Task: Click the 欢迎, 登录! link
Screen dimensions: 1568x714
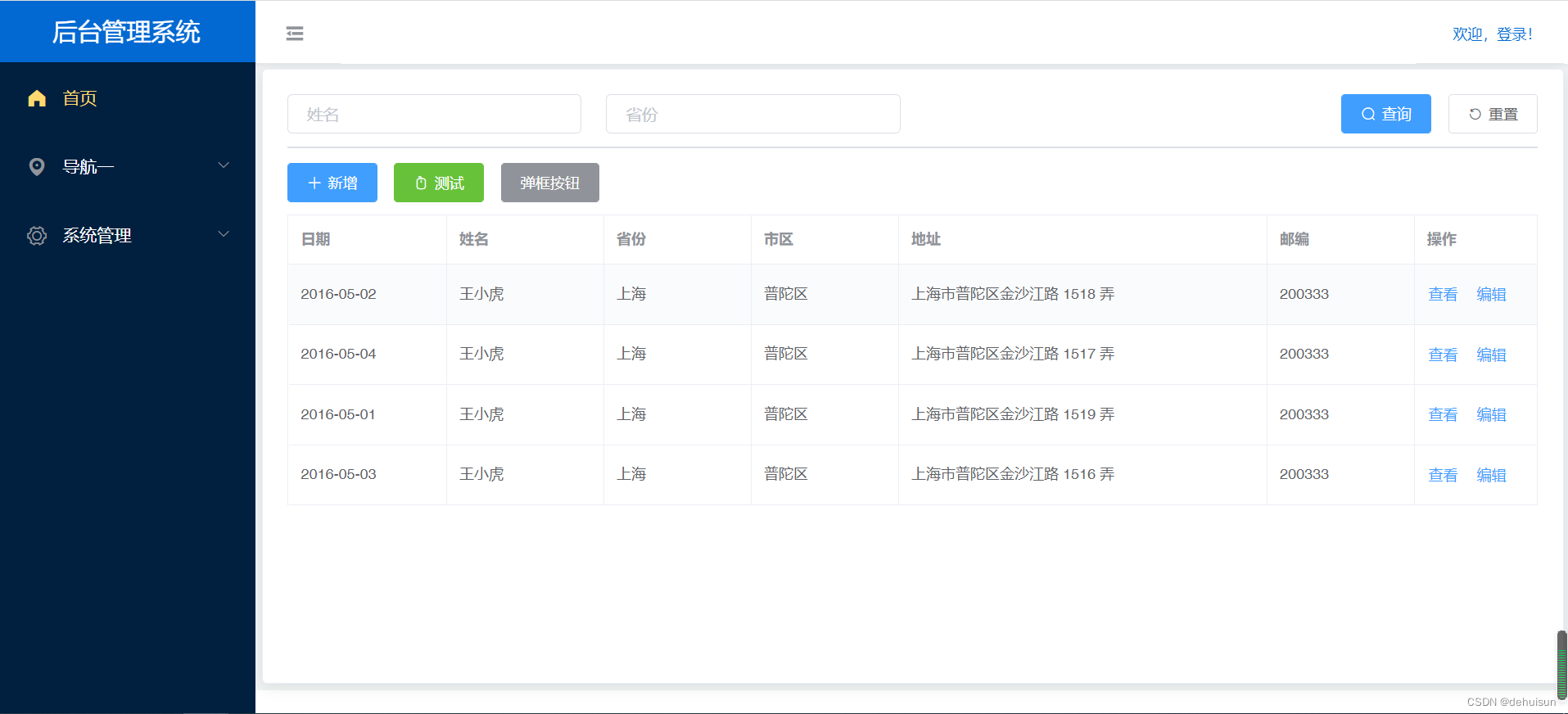Action: tap(1492, 34)
